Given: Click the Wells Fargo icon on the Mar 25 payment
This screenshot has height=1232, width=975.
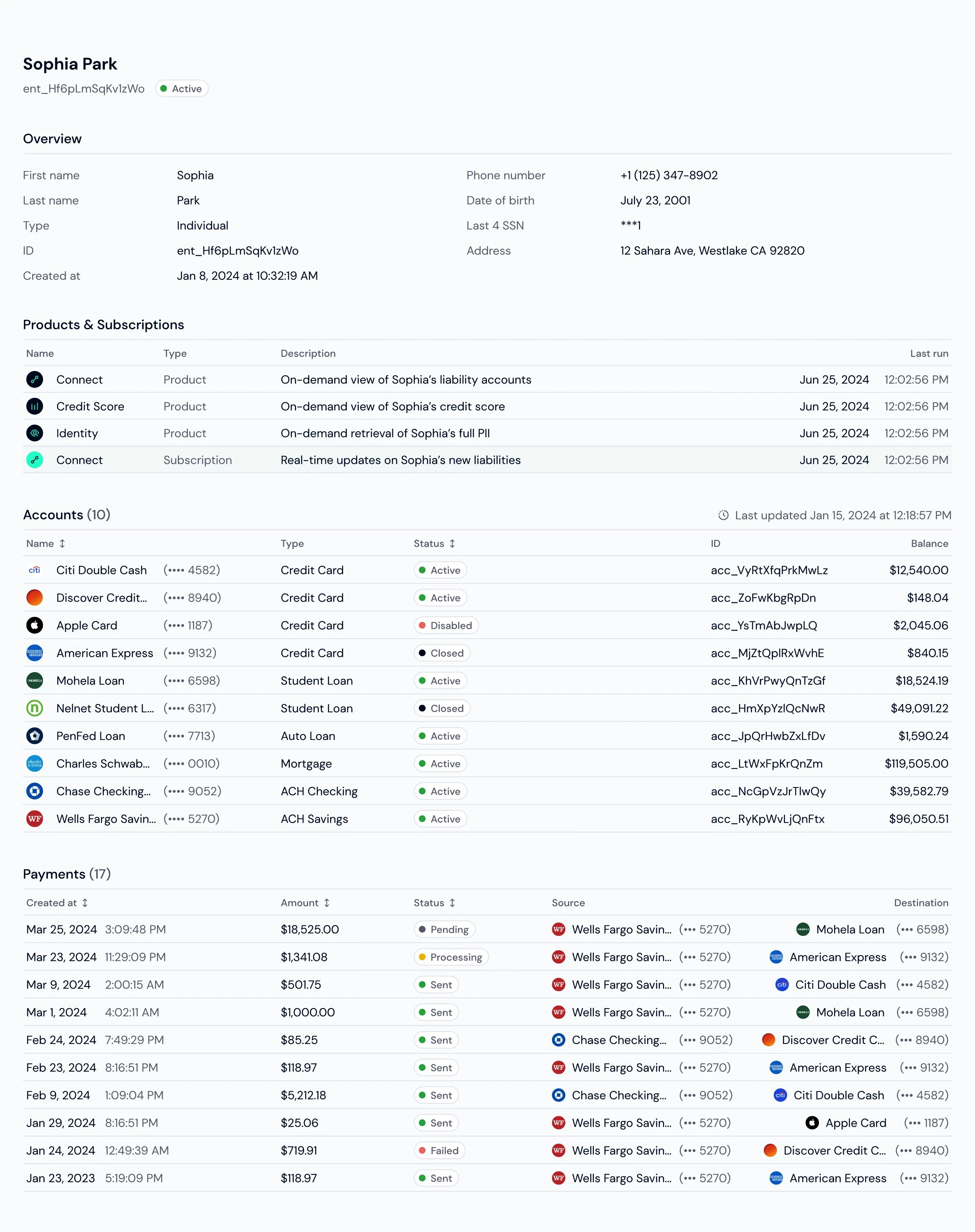Looking at the screenshot, I should [x=559, y=929].
